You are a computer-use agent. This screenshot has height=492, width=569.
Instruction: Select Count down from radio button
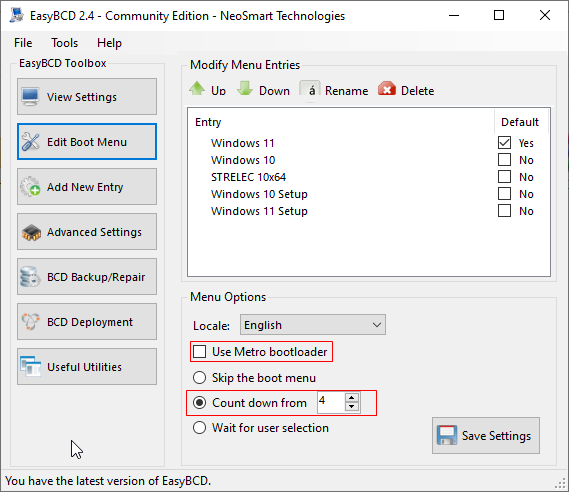coord(200,403)
